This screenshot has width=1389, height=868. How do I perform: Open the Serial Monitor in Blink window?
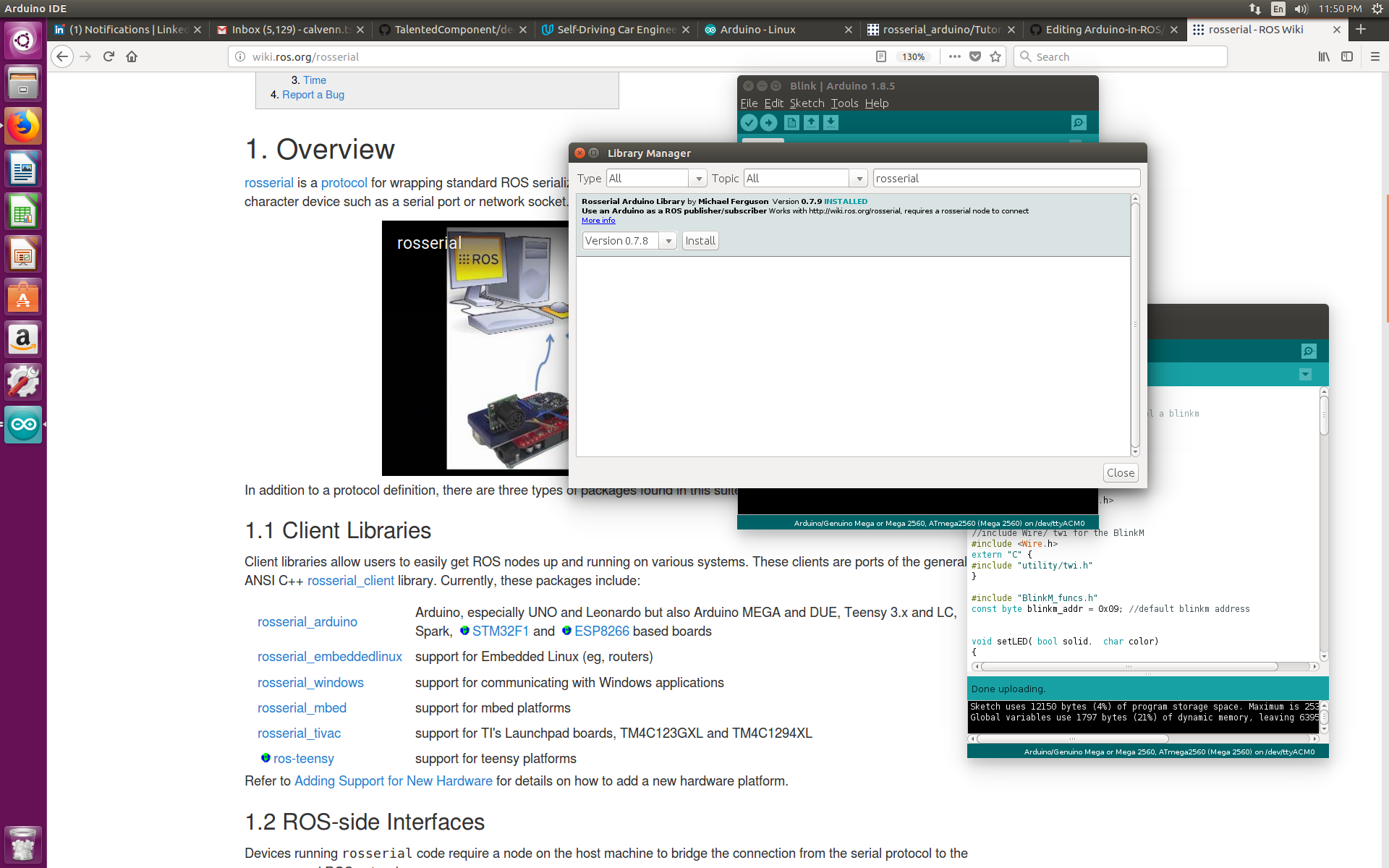pyautogui.click(x=1078, y=123)
